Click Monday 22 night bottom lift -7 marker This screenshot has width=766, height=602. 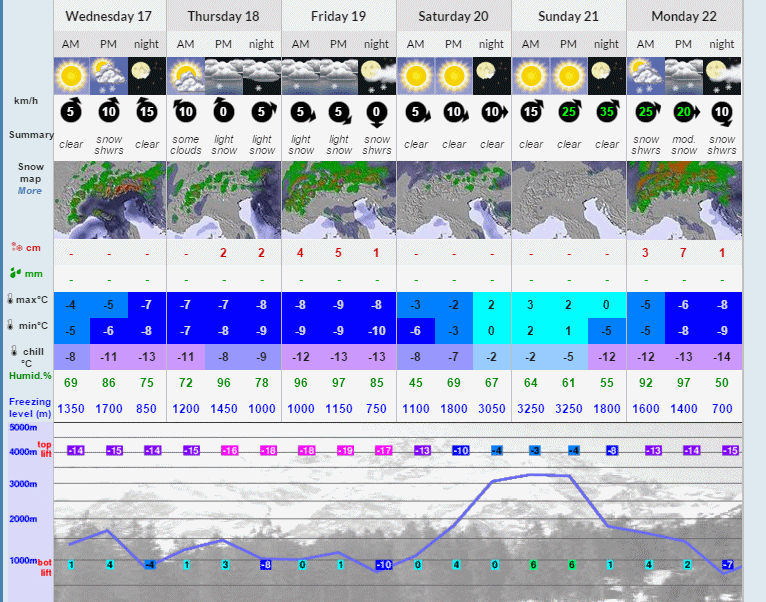click(728, 565)
